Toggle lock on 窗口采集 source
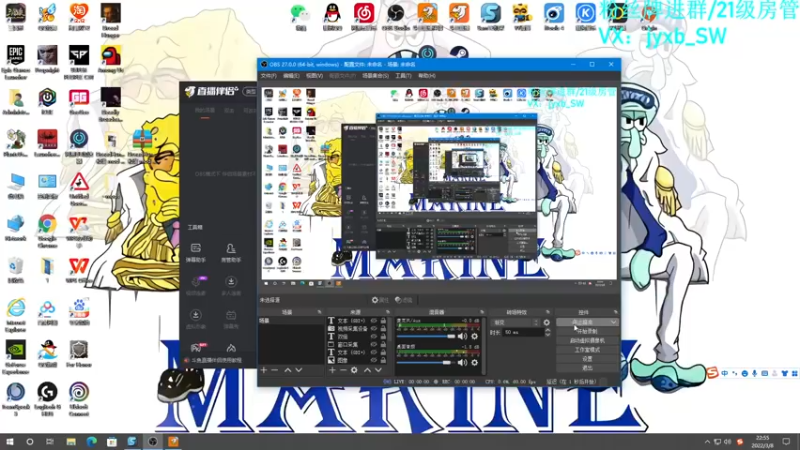The height and width of the screenshot is (450, 800). tap(383, 344)
